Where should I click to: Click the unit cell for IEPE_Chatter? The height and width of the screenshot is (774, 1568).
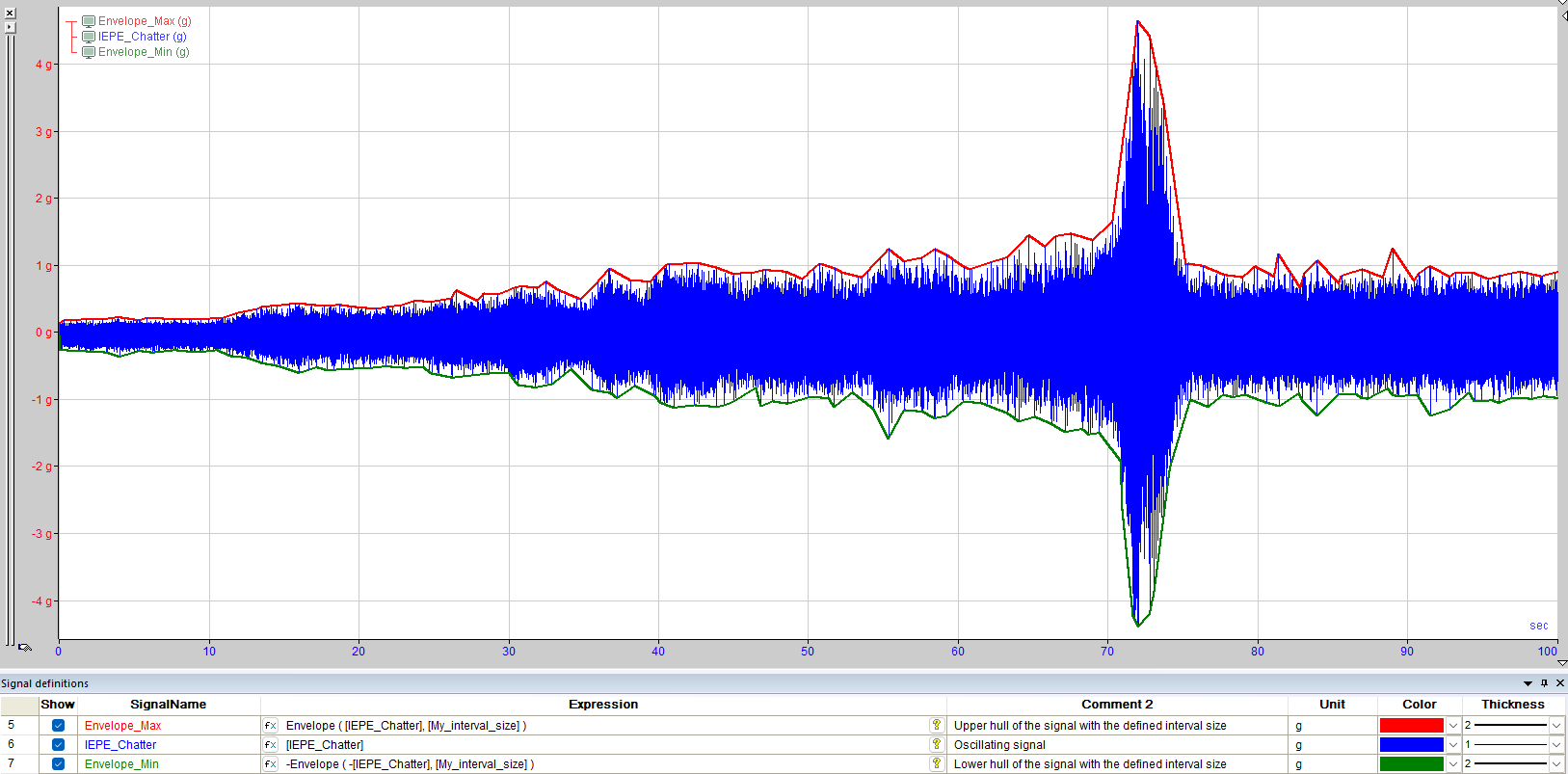(1332, 745)
